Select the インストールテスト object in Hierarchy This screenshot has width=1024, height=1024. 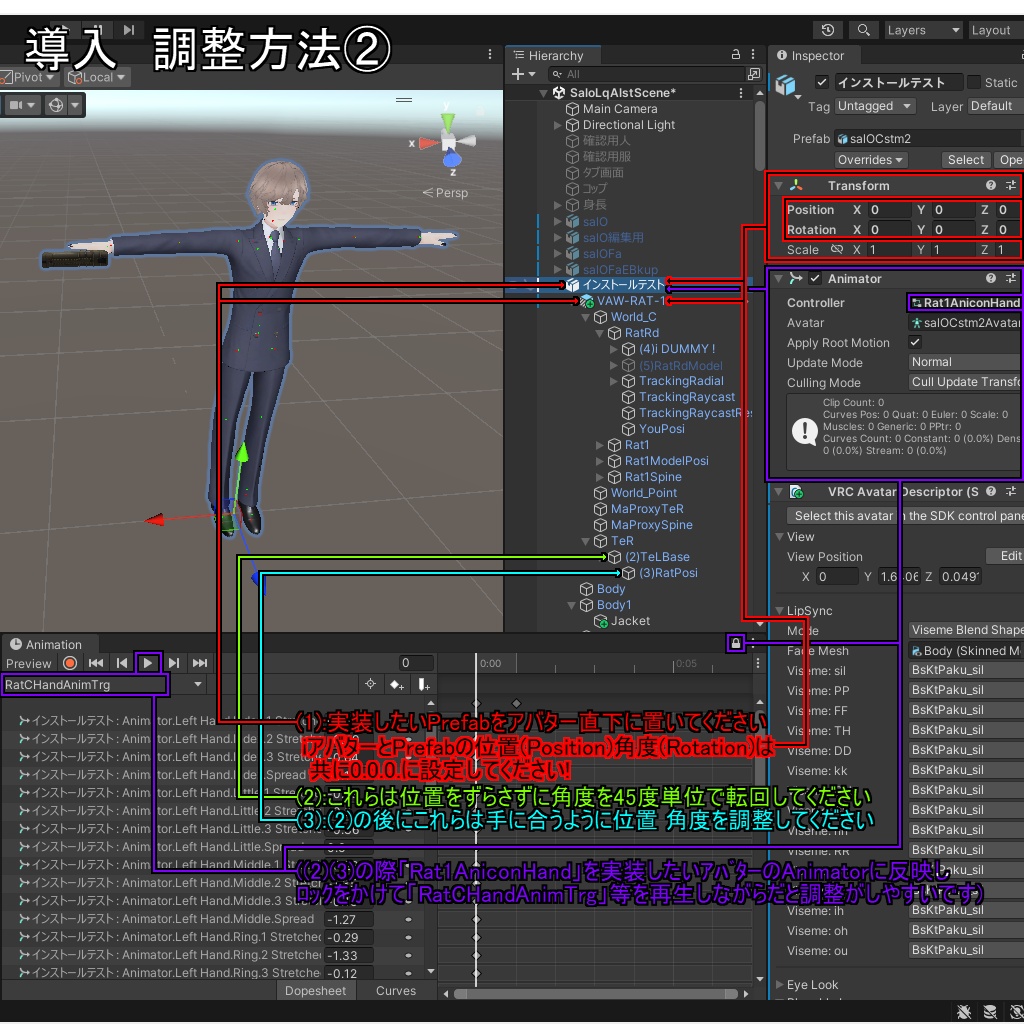tap(622, 285)
